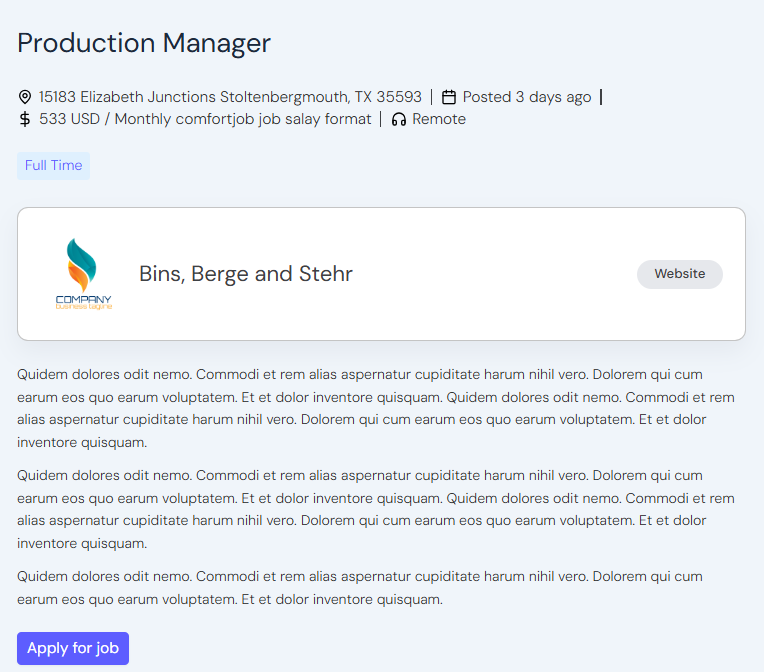Click the divider after Posted 3 days ago
The image size is (764, 672).
click(x=601, y=97)
